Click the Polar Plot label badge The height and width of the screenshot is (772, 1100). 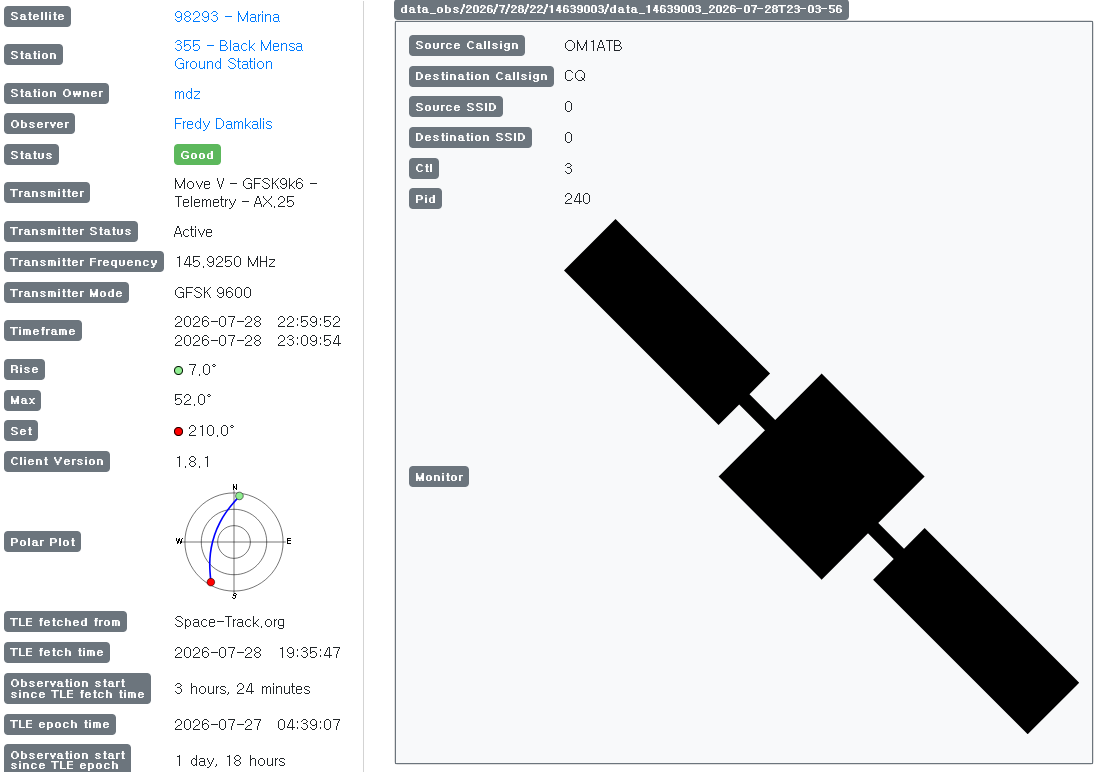(x=42, y=543)
